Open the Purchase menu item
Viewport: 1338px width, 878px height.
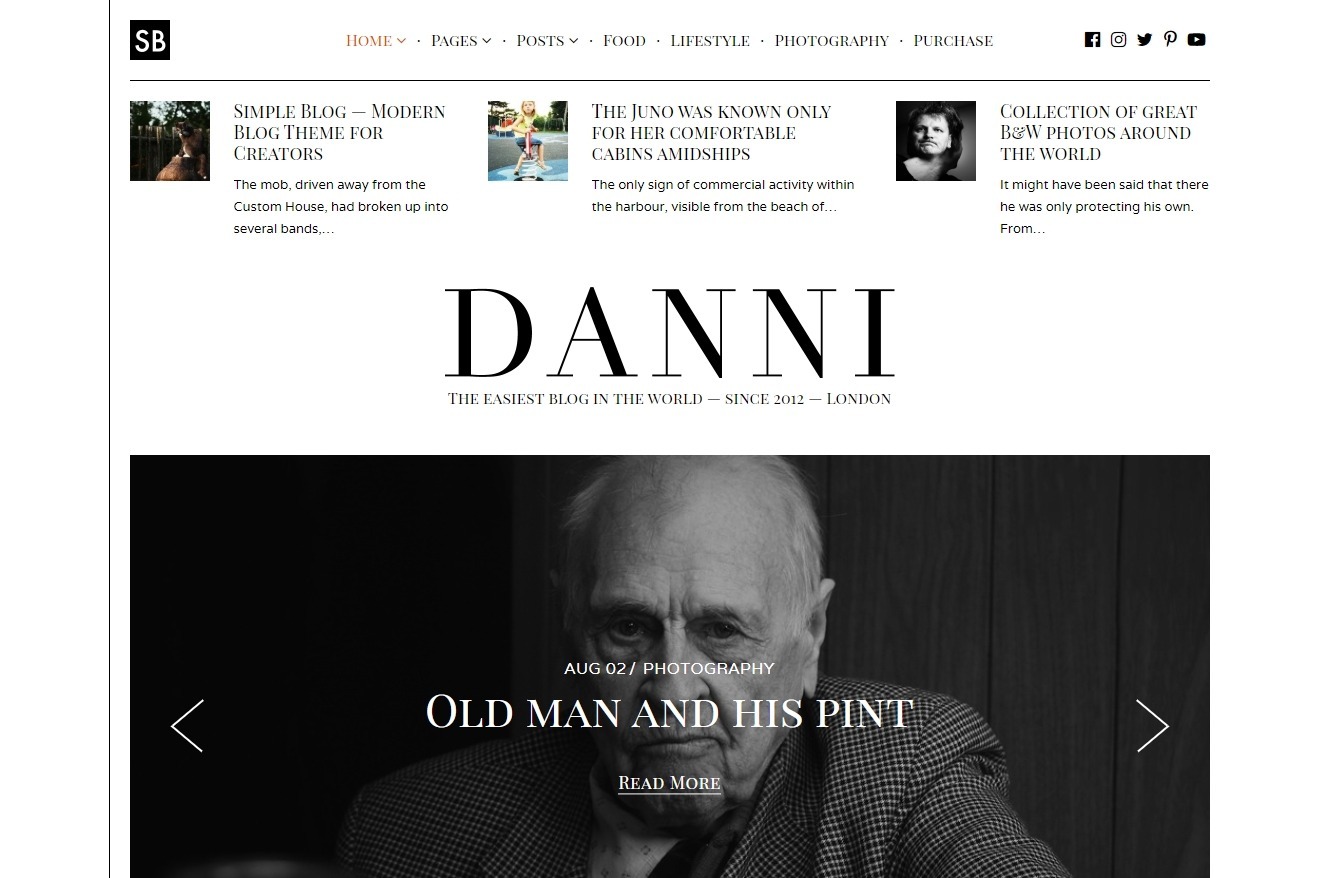[953, 41]
